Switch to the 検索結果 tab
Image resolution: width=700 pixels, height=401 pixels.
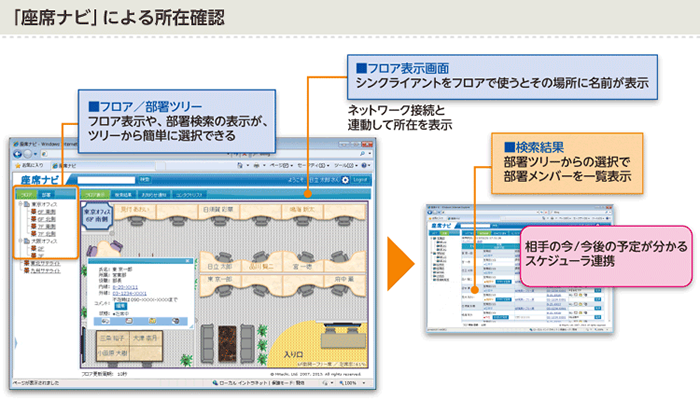point(123,195)
